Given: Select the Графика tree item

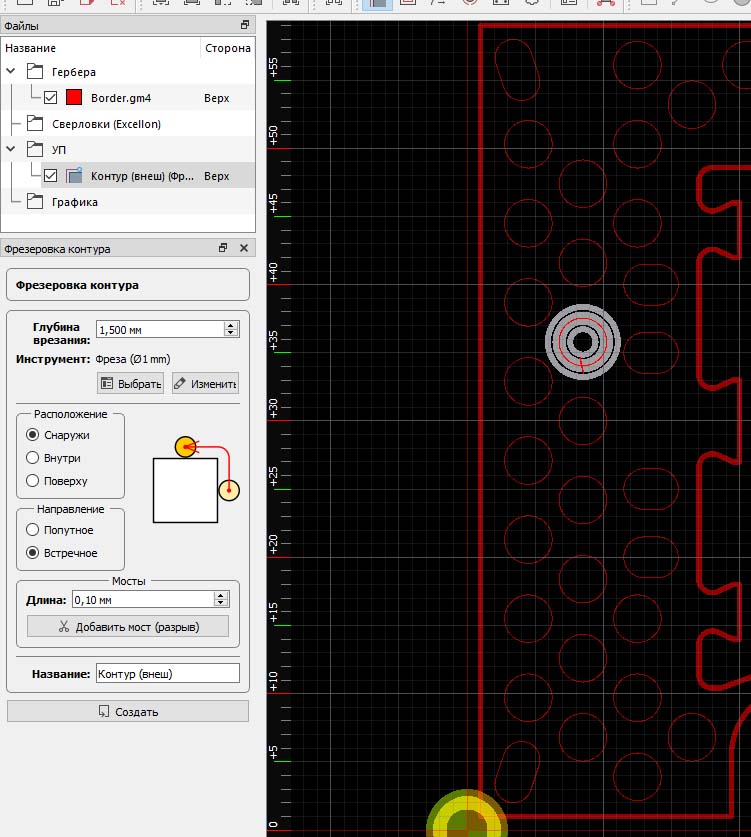Looking at the screenshot, I should (x=75, y=202).
